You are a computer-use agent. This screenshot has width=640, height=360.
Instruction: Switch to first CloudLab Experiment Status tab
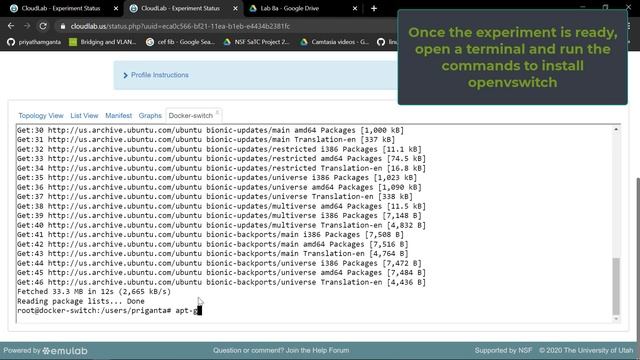[x=61, y=8]
